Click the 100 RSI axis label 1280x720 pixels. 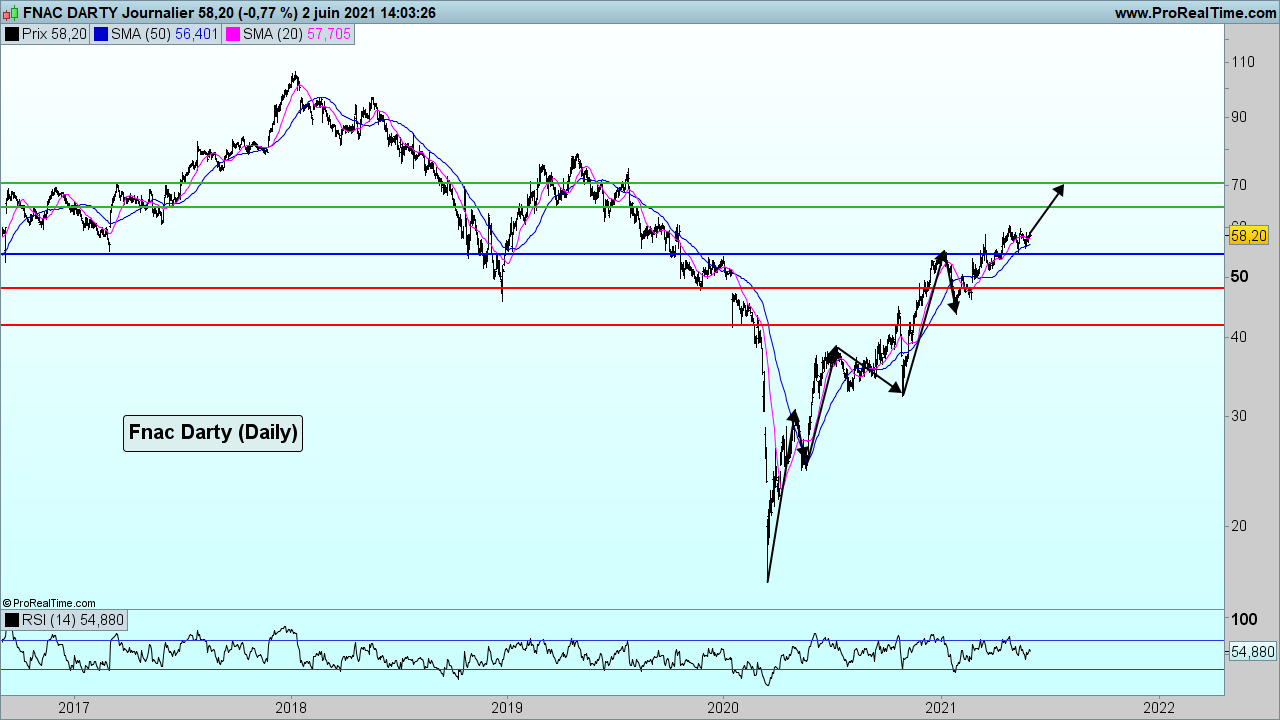(x=1245, y=620)
